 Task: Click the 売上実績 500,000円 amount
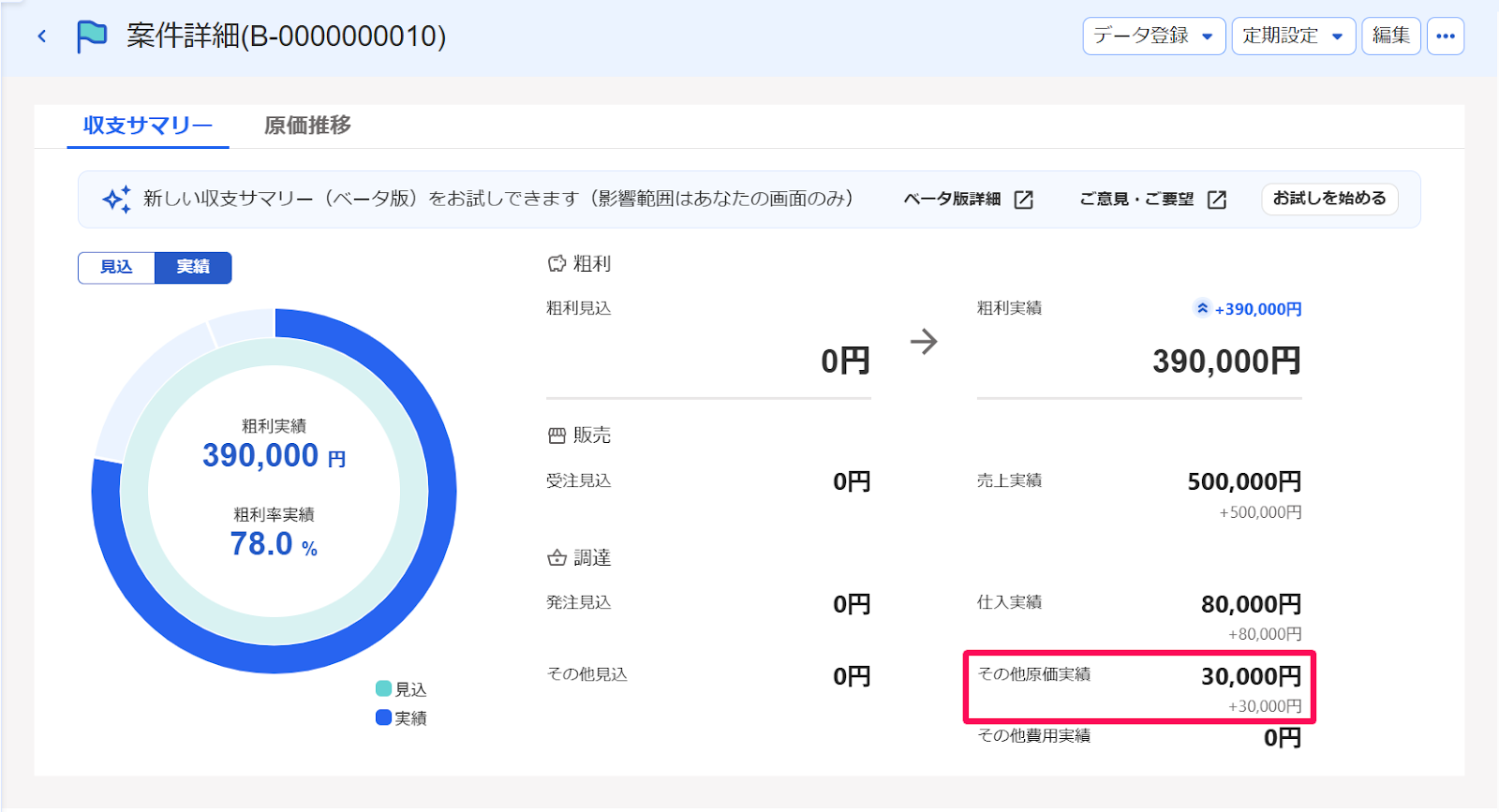point(1244,481)
